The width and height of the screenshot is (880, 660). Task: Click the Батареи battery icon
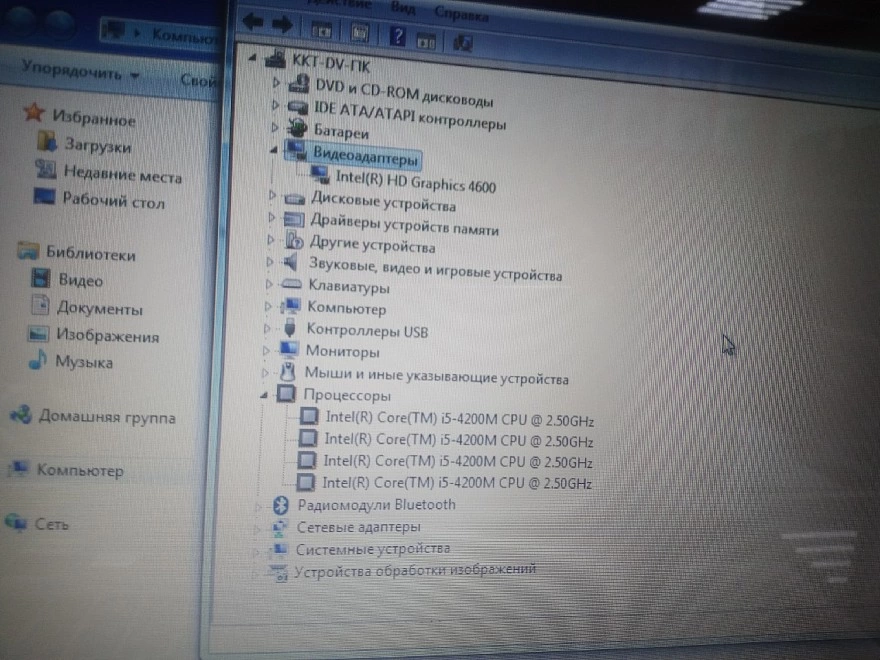[297, 129]
